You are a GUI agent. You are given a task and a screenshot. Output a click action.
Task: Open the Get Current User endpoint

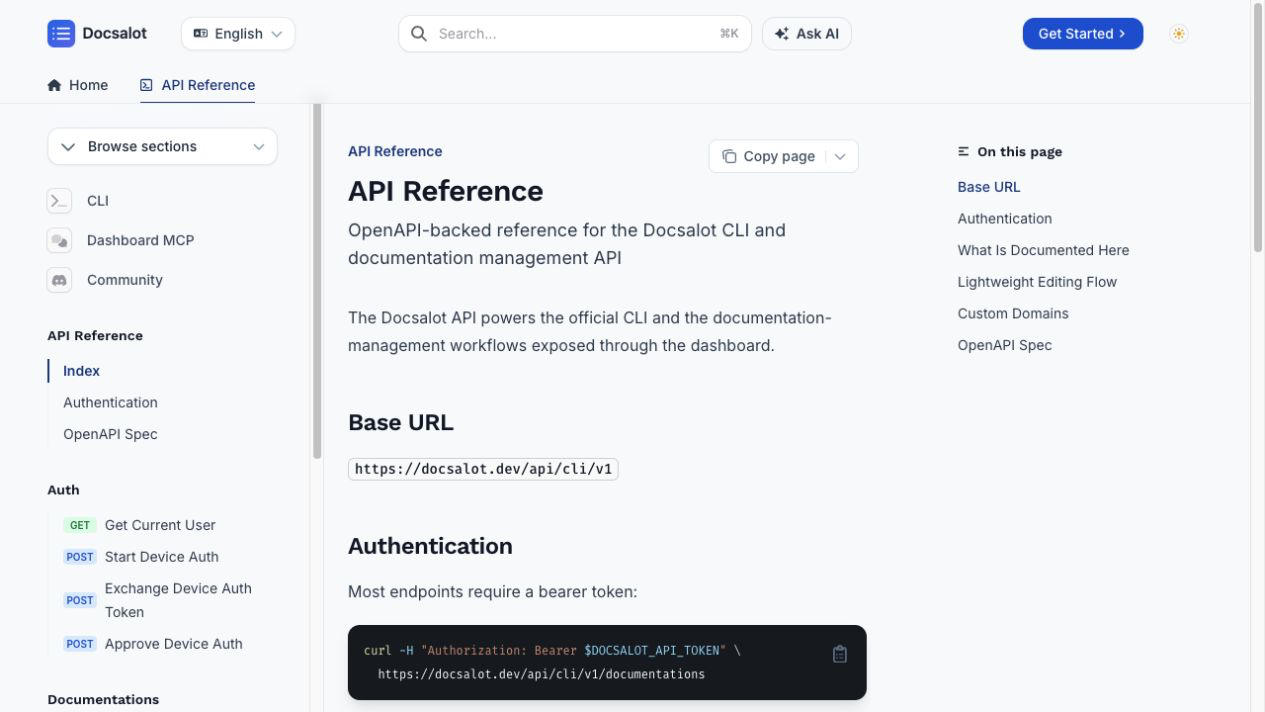tap(160, 525)
